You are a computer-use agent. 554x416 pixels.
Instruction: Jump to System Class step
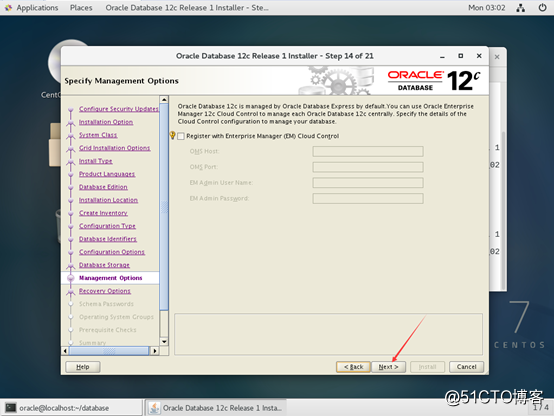point(98,135)
